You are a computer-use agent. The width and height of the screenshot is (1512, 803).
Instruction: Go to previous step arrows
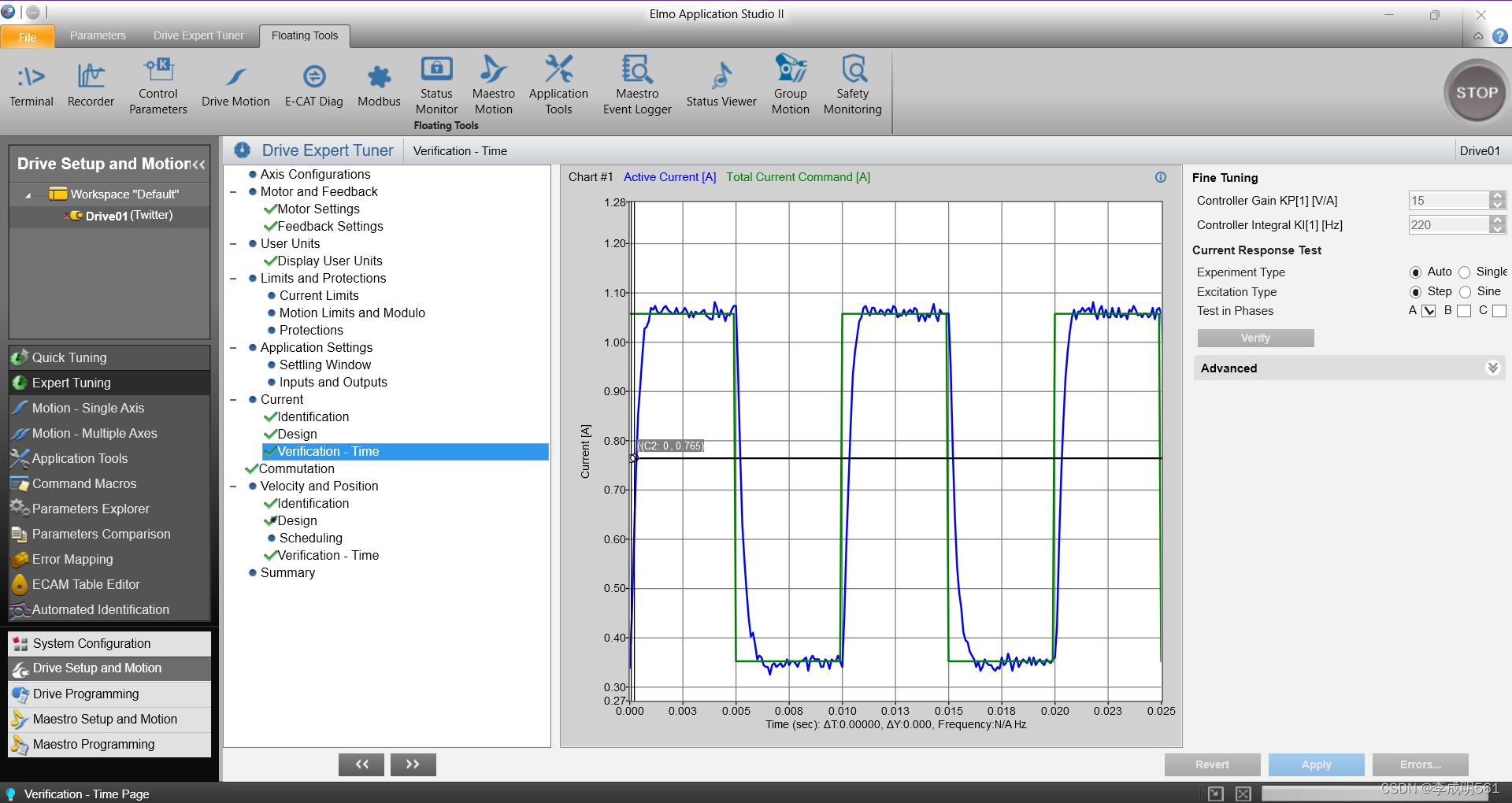(x=361, y=764)
